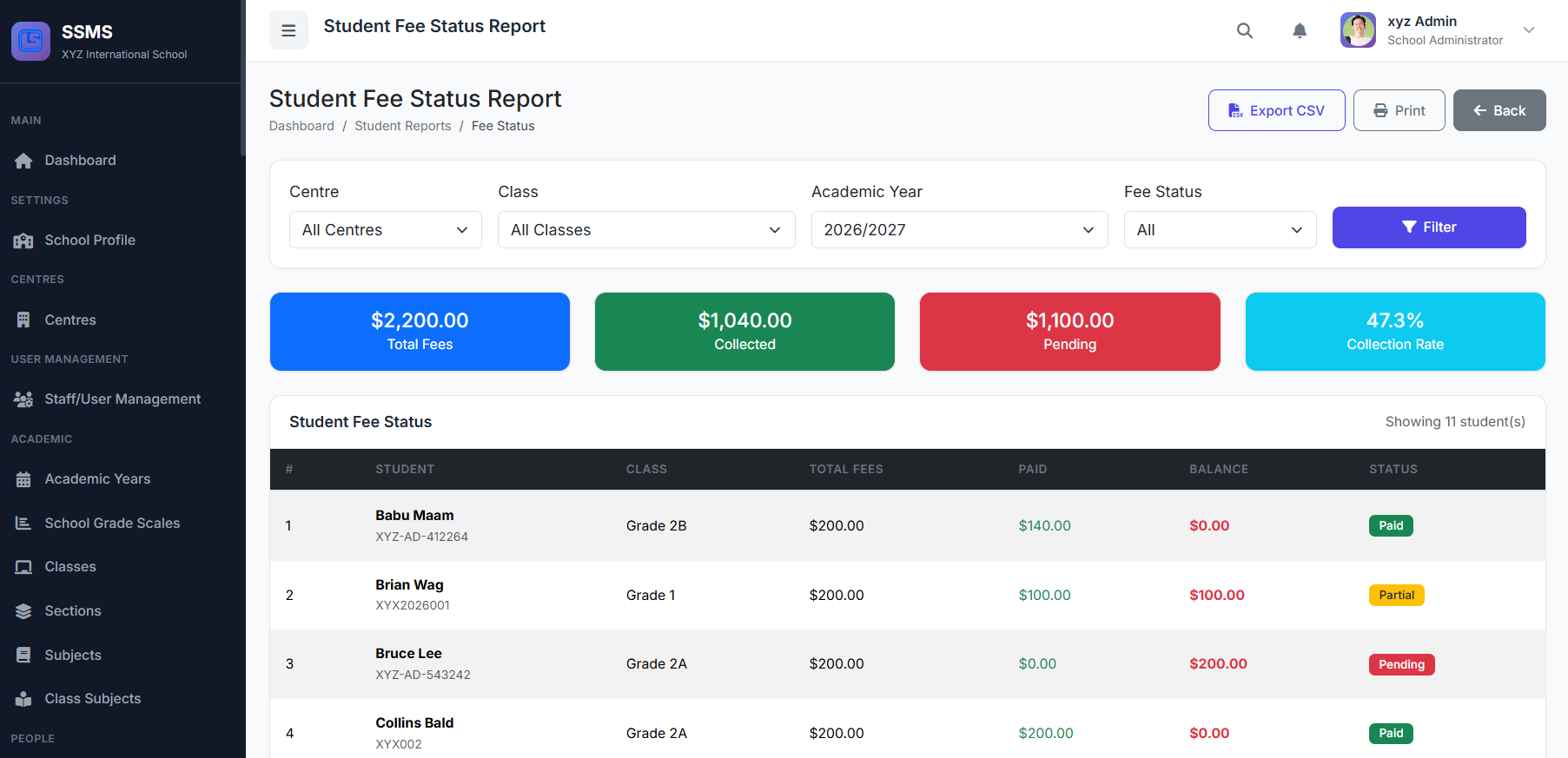This screenshot has width=1568, height=758.
Task: Click the Dashboard home icon in sidebar
Action: [x=23, y=161]
